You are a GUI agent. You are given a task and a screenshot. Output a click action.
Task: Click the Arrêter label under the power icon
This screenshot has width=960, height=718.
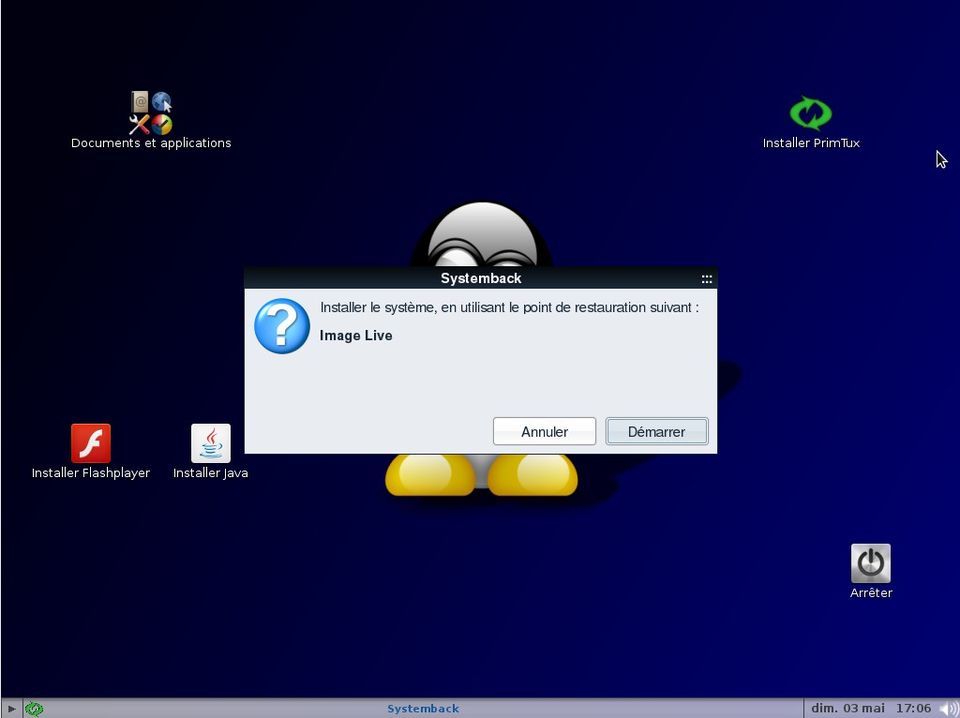[870, 592]
